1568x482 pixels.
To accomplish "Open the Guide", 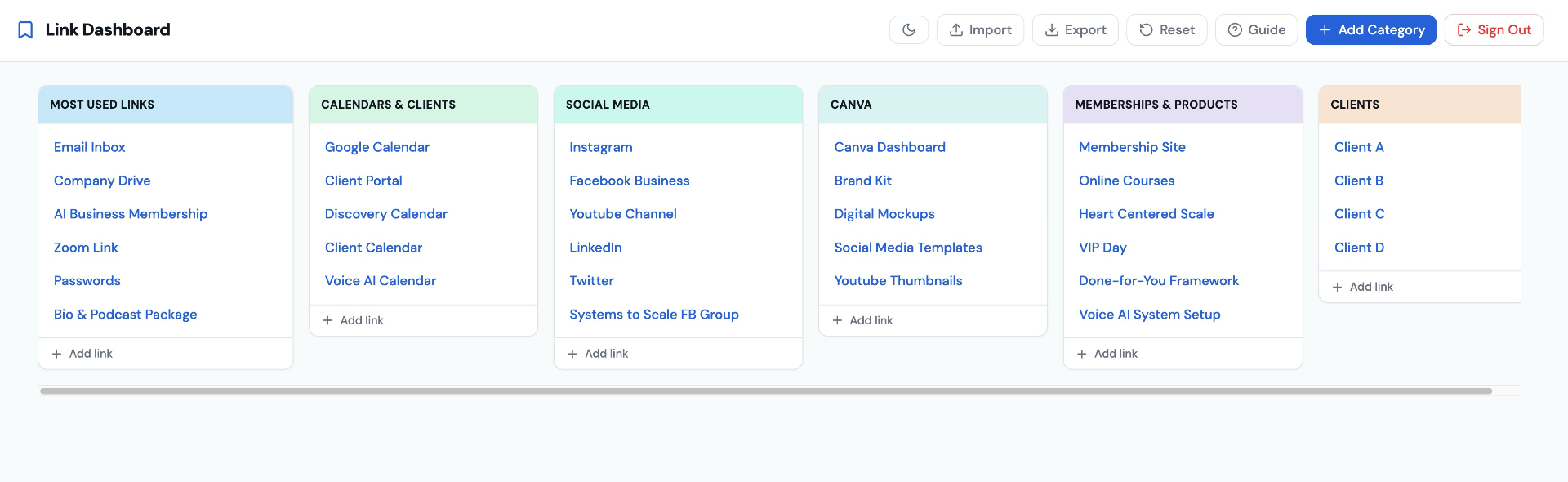I will click(x=1257, y=30).
